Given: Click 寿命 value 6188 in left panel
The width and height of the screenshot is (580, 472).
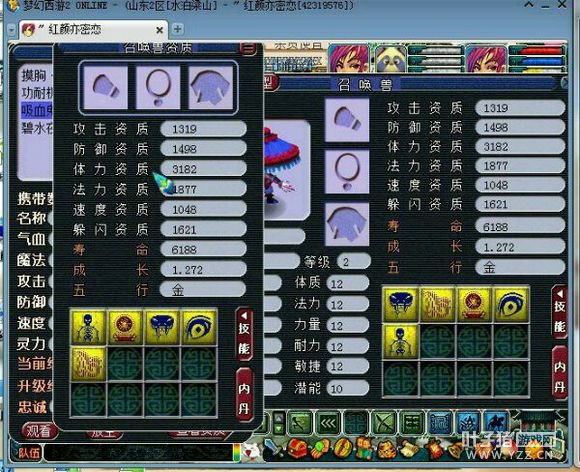Looking at the screenshot, I should click(203, 249).
